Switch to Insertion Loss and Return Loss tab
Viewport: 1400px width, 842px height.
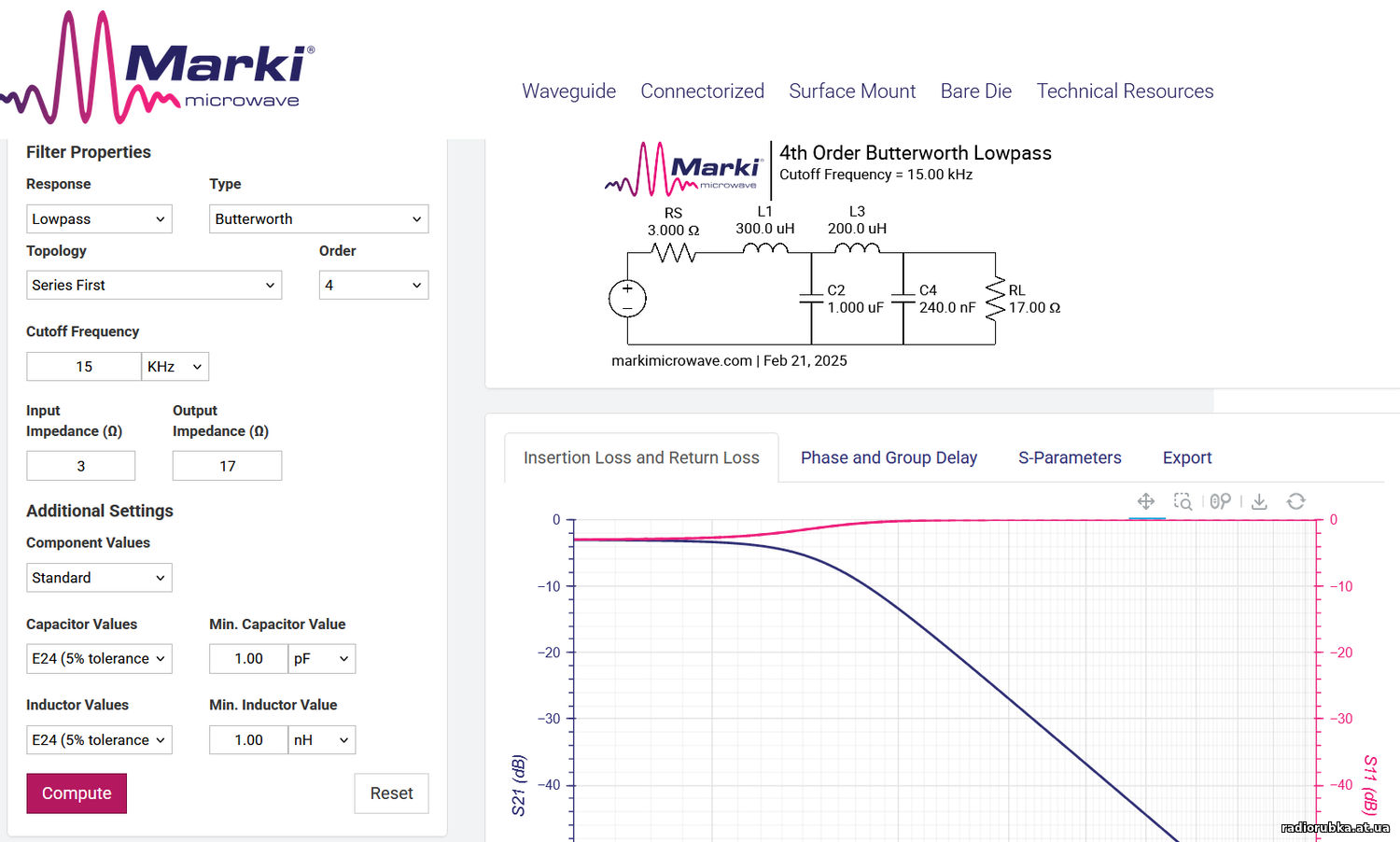click(641, 457)
